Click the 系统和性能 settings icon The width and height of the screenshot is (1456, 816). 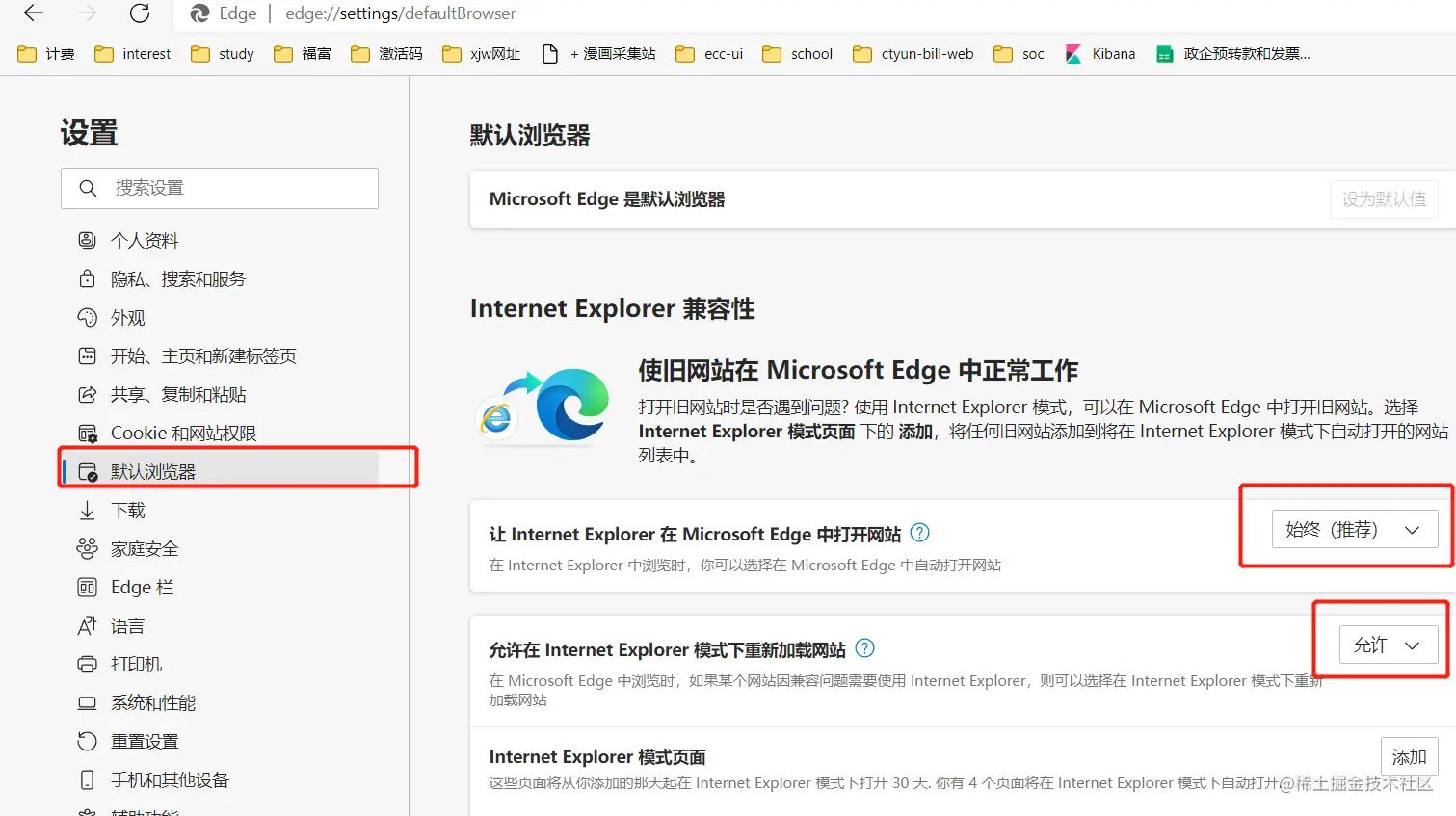pos(89,702)
